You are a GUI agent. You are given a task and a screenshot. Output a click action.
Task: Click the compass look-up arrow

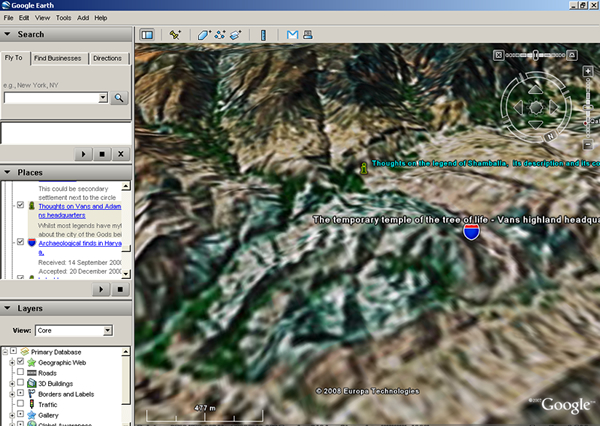[x=535, y=90]
